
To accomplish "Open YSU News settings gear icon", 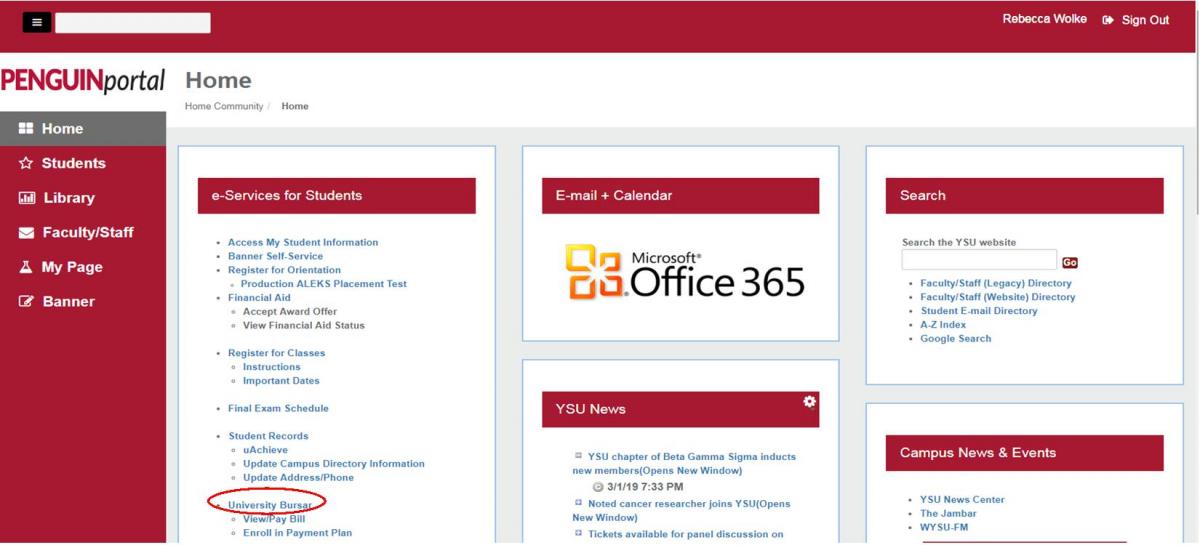I will click(809, 401).
